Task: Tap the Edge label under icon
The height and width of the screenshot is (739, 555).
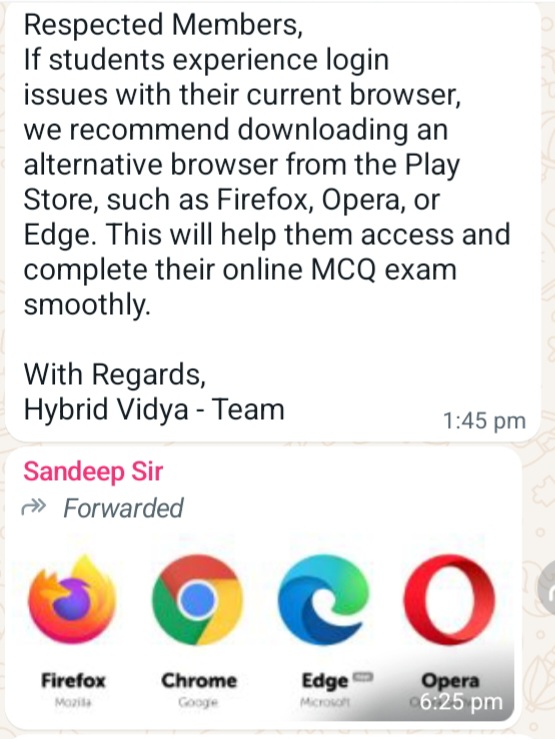Action: [x=325, y=681]
